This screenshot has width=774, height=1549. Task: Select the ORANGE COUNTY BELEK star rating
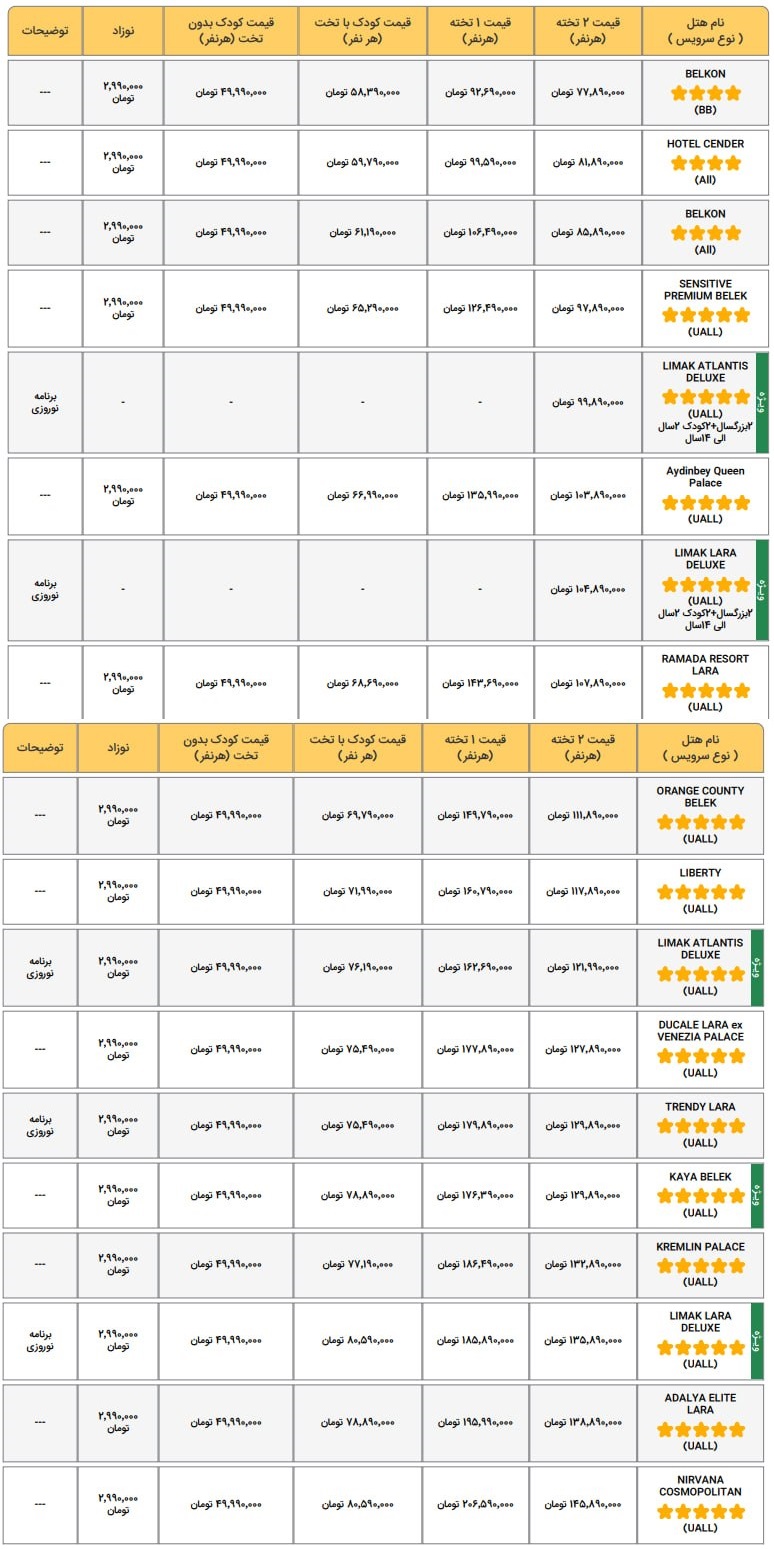point(700,822)
